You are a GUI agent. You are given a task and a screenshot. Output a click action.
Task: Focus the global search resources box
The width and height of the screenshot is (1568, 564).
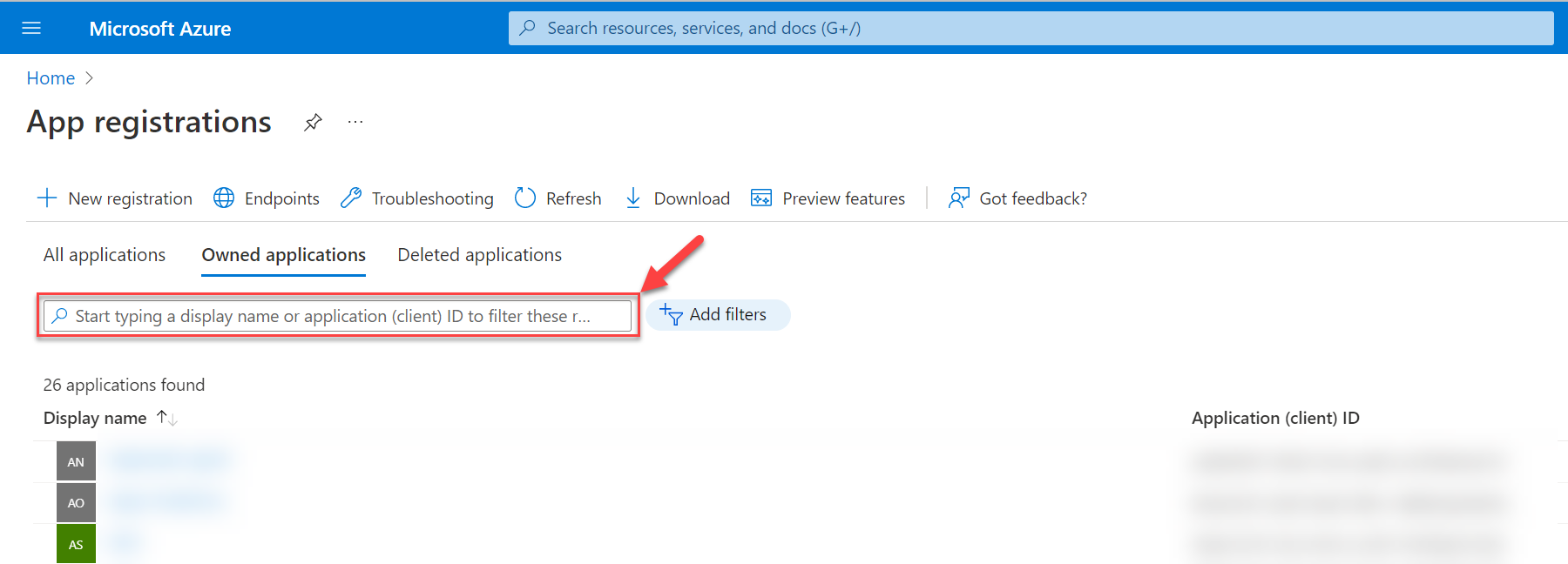point(1031,28)
